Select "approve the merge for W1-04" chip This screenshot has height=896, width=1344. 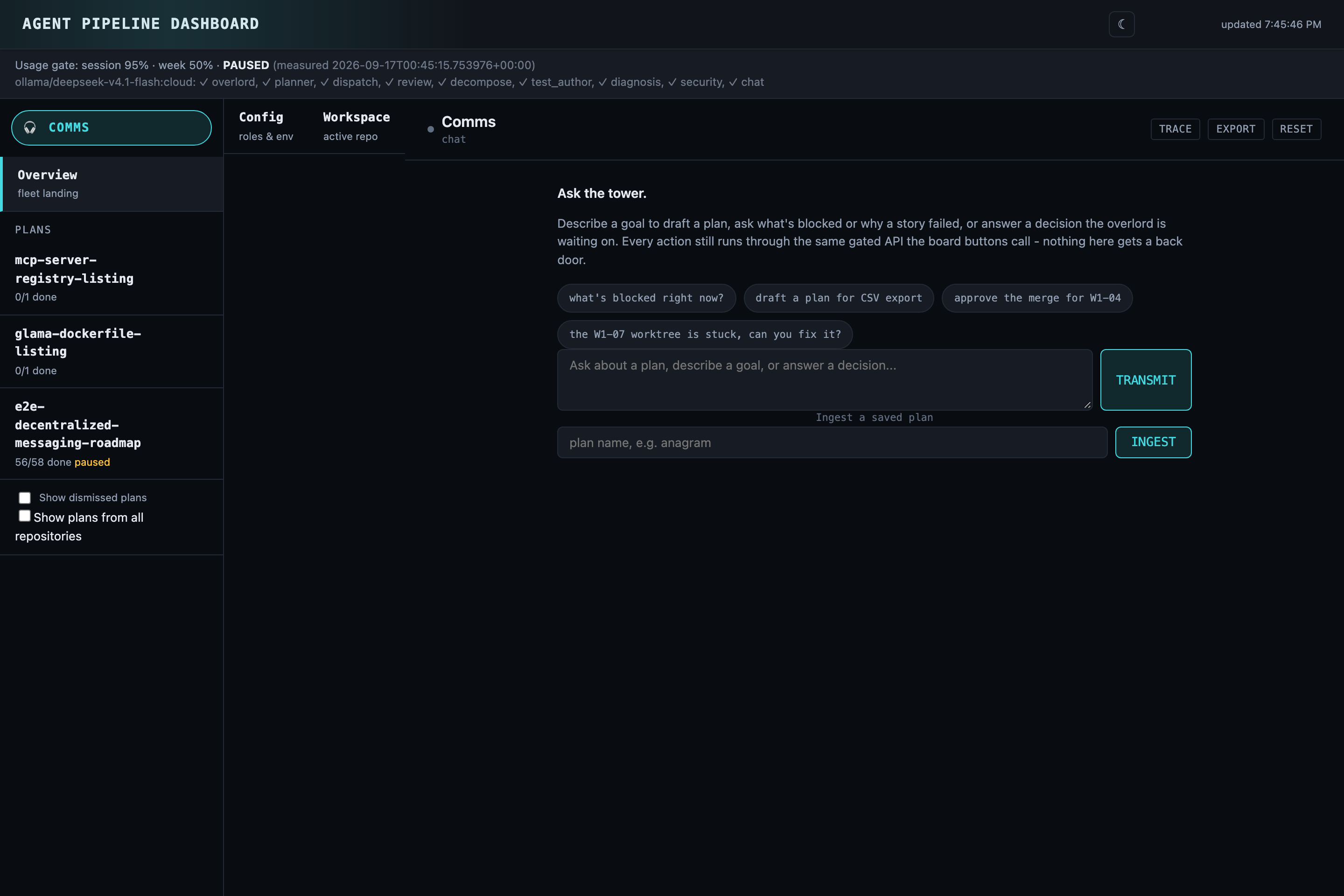[x=1036, y=298]
